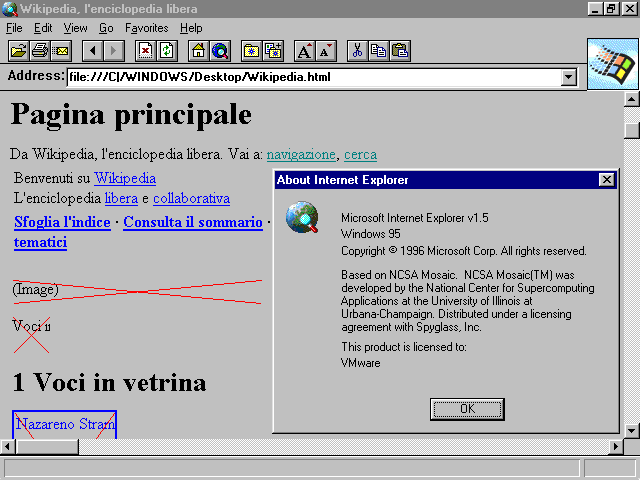The image size is (640, 480).
Task: Click the Search the Internet icon
Action: (219, 50)
